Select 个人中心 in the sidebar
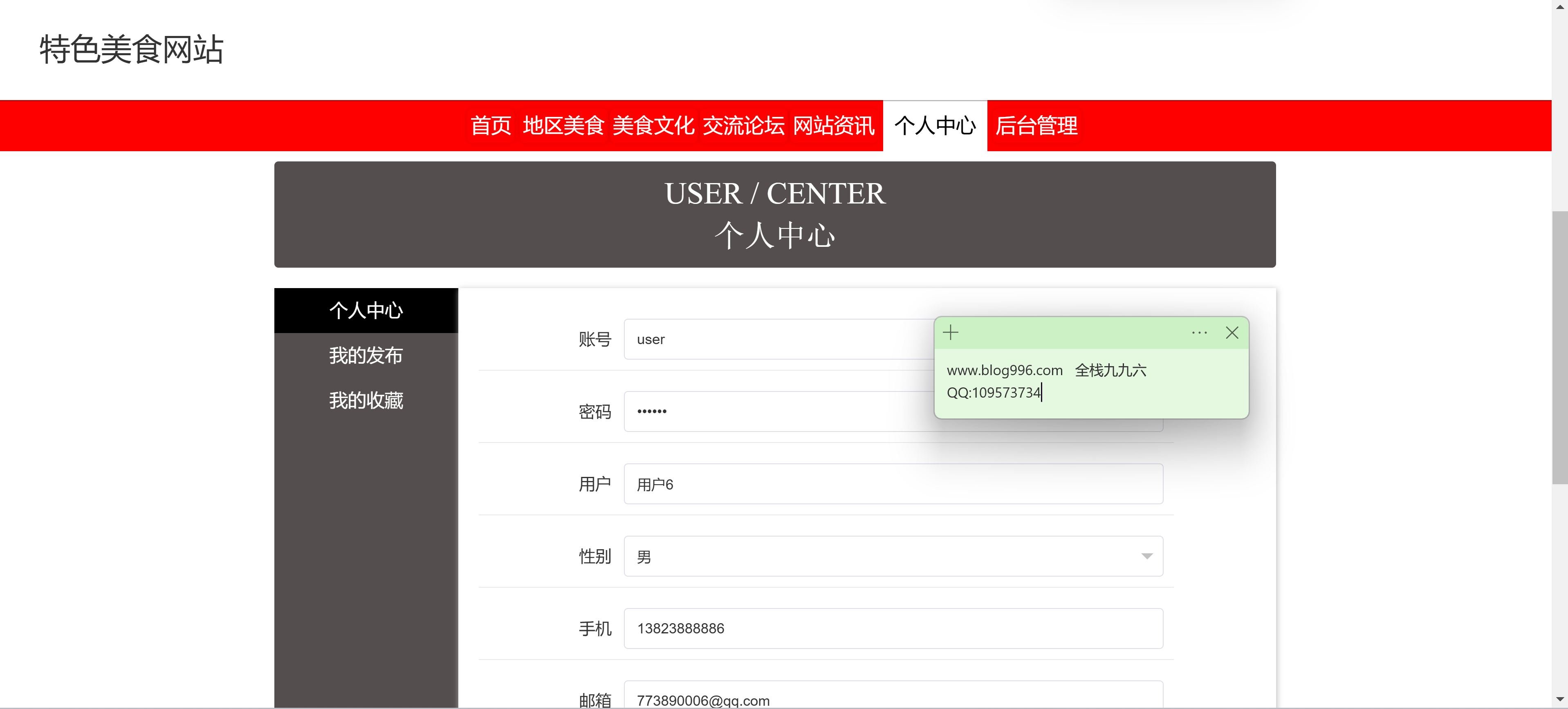The height and width of the screenshot is (709, 1568). pyautogui.click(x=366, y=311)
